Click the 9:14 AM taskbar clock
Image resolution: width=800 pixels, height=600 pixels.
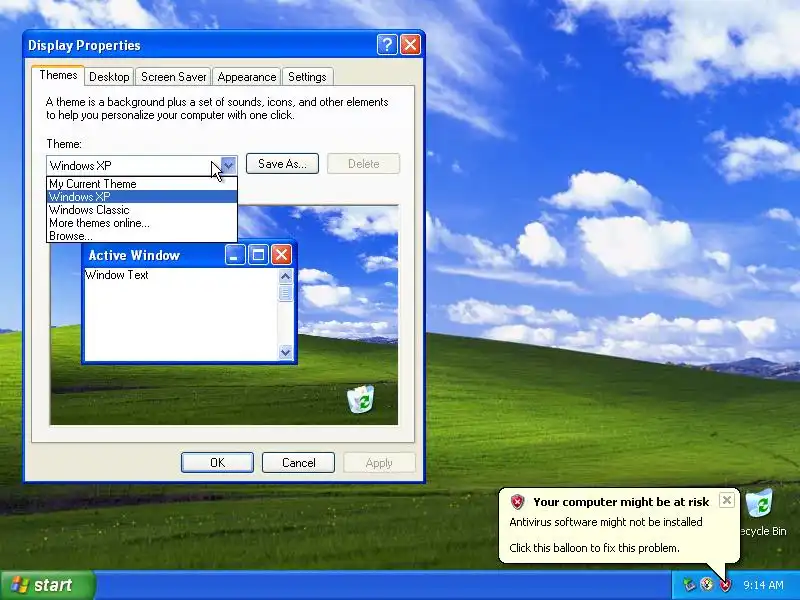pos(763,585)
